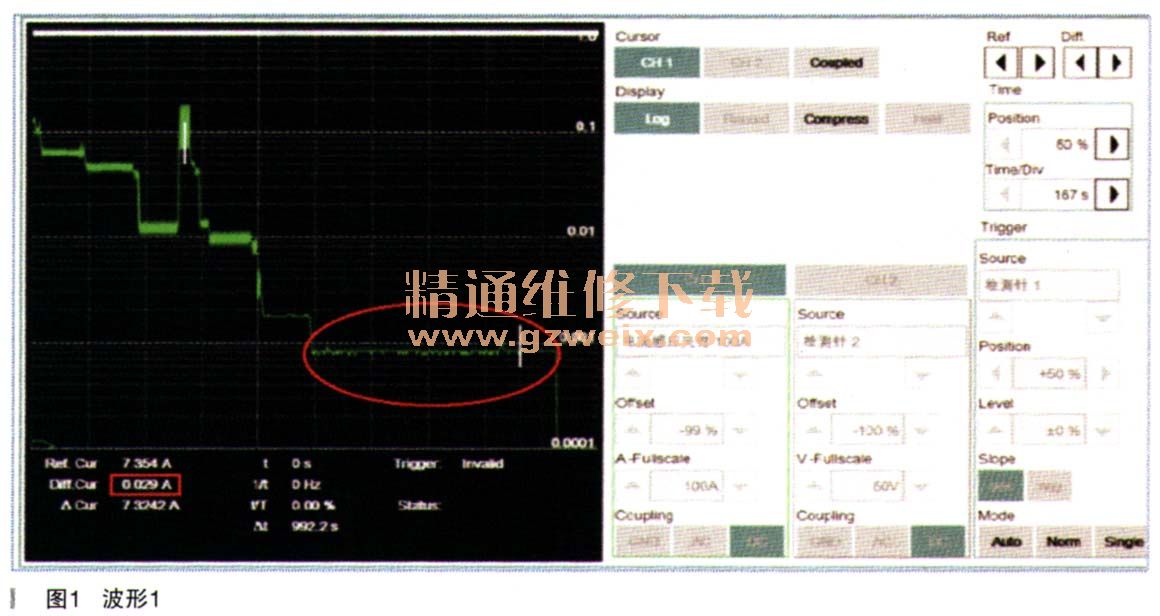Open the CH2 Source field 检测针 2
The width and height of the screenshot is (1160, 616).
coord(881,342)
